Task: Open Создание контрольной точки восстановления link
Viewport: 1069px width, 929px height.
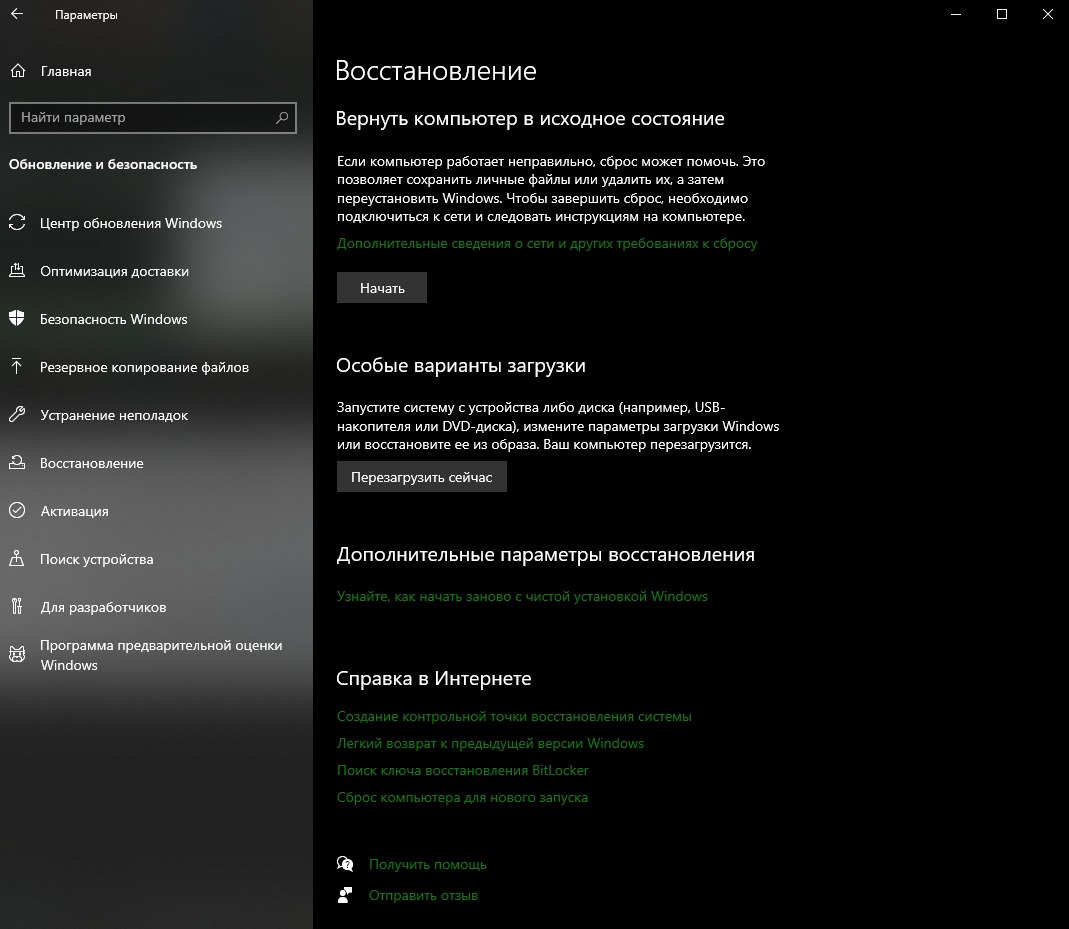Action: (514, 716)
